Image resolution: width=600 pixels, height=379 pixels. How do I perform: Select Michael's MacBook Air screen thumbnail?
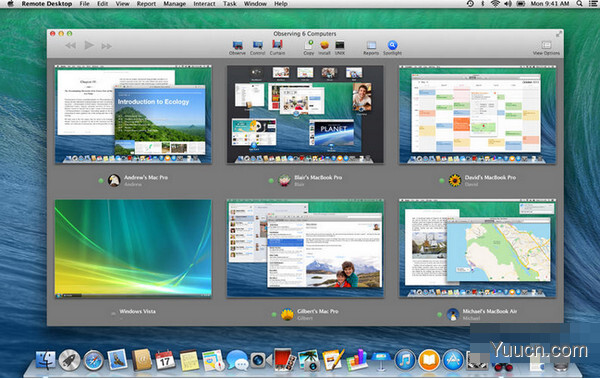(477, 248)
